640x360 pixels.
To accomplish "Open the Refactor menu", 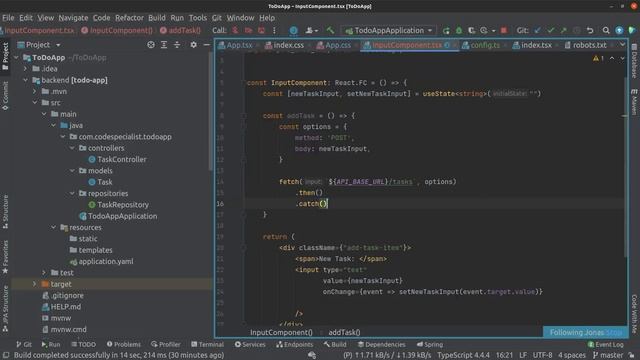I will click(129, 18).
